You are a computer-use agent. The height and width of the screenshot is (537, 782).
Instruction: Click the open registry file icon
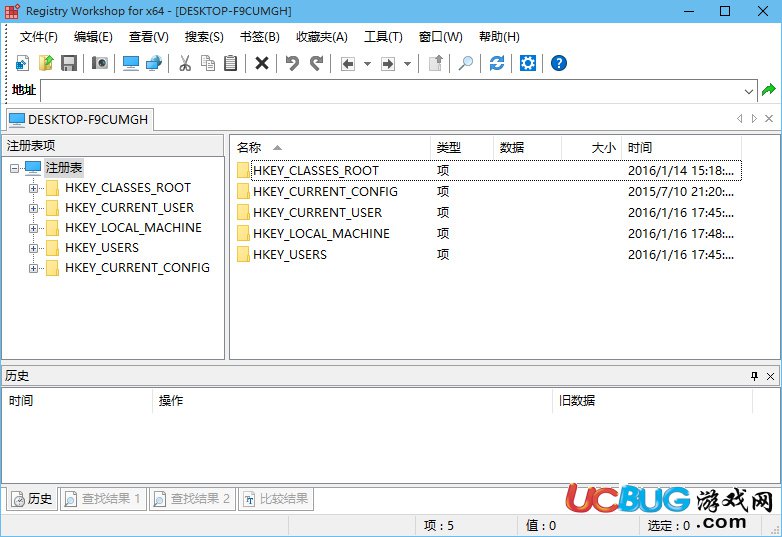point(46,63)
